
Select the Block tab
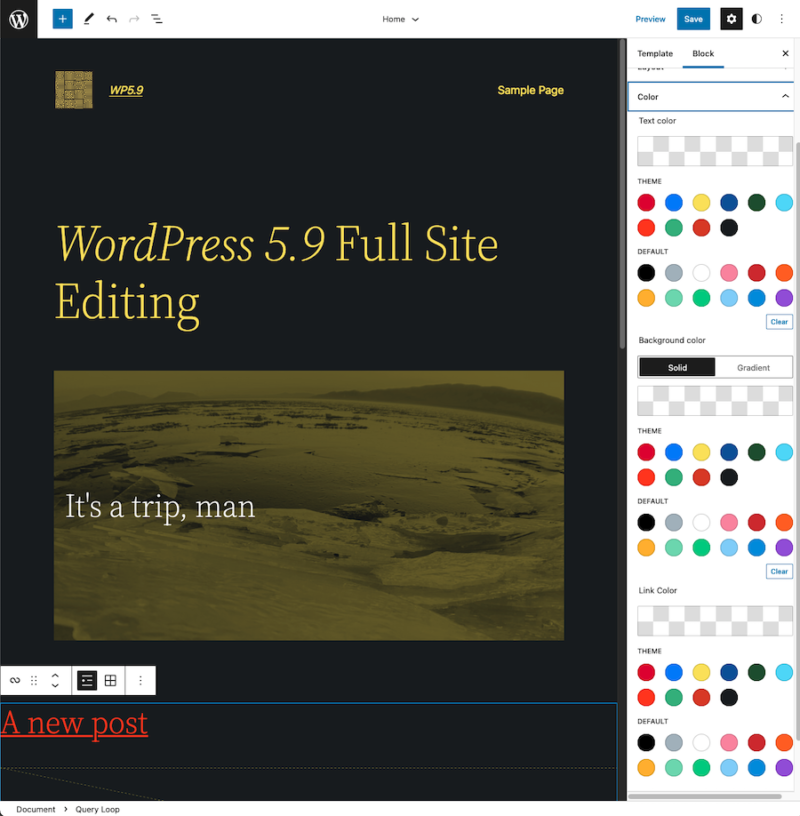tap(703, 54)
